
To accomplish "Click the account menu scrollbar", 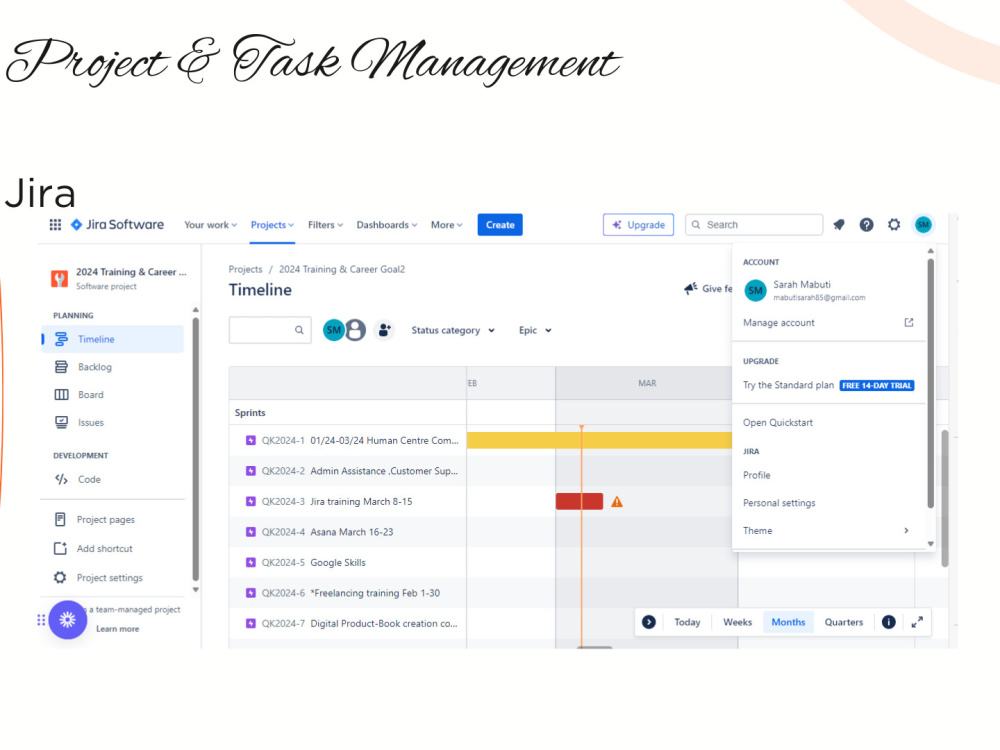I will (x=930, y=383).
